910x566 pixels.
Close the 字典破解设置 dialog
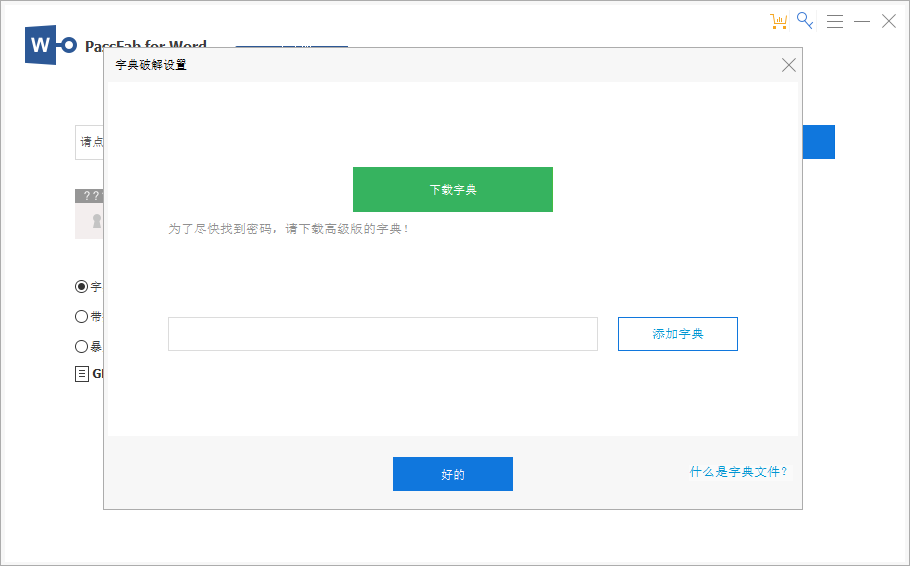(788, 65)
